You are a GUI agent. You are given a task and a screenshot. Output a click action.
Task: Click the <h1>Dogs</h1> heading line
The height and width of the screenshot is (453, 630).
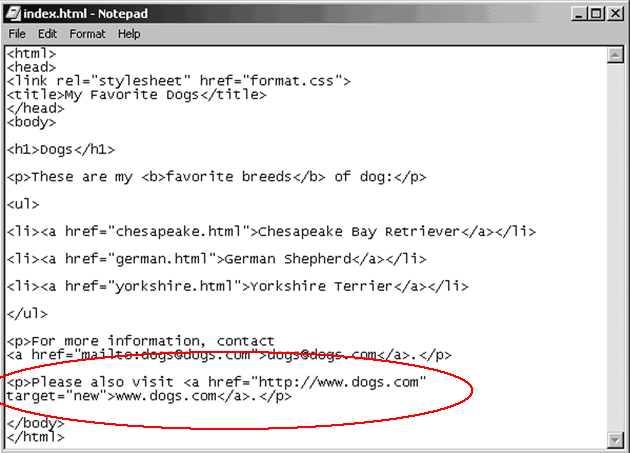click(x=61, y=150)
